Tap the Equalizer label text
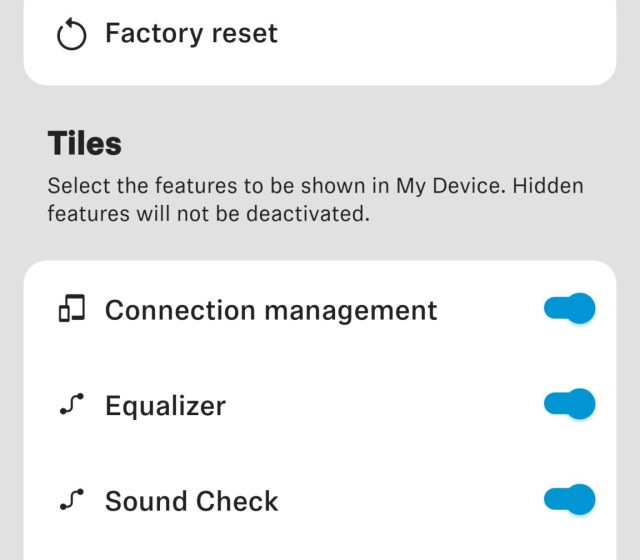 pyautogui.click(x=165, y=406)
